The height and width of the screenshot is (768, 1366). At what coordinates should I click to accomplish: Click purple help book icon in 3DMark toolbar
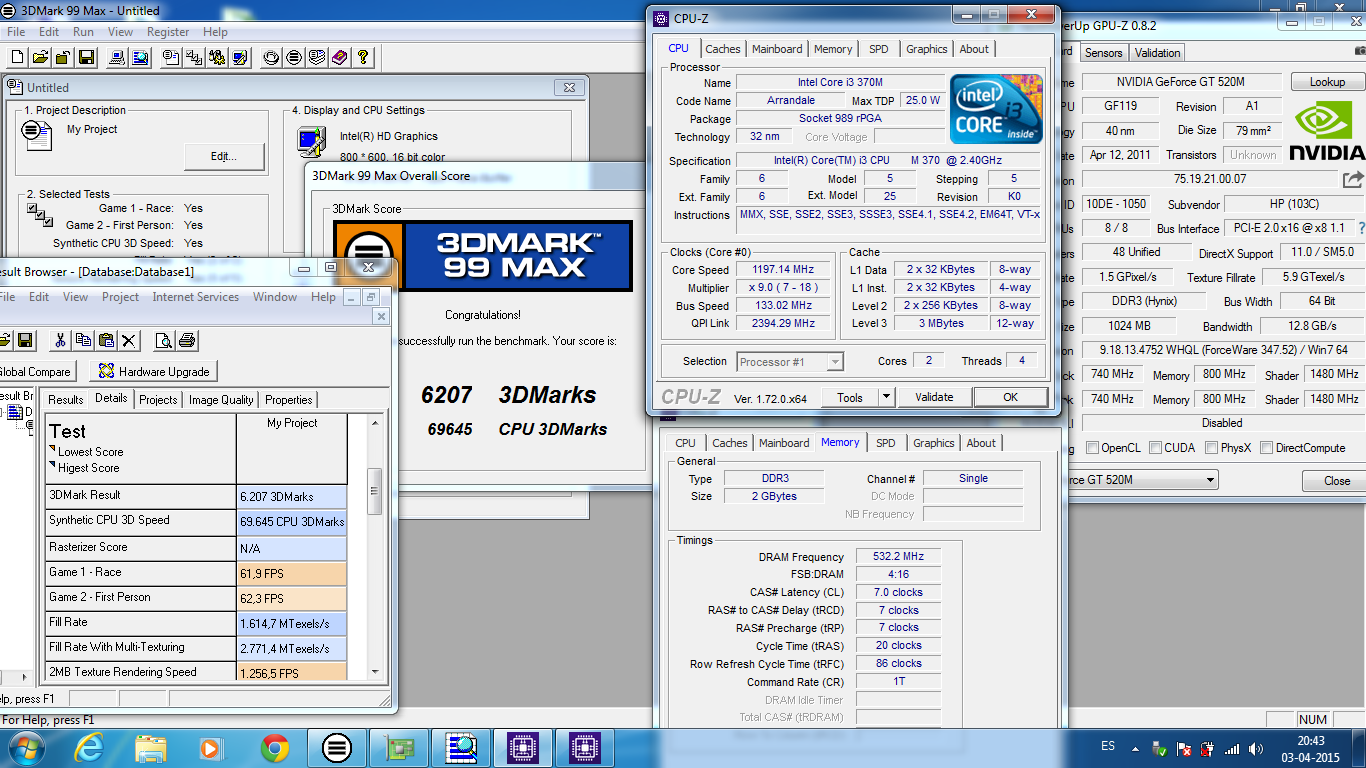point(340,58)
